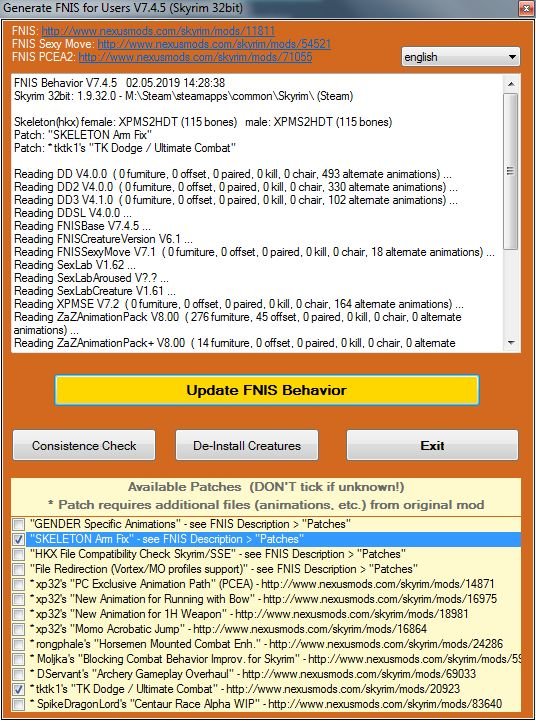Image resolution: width=536 pixels, height=721 pixels.
Task: Click log line "Reading DD3 V4.1.0"
Action: pyautogui.click(x=236, y=200)
